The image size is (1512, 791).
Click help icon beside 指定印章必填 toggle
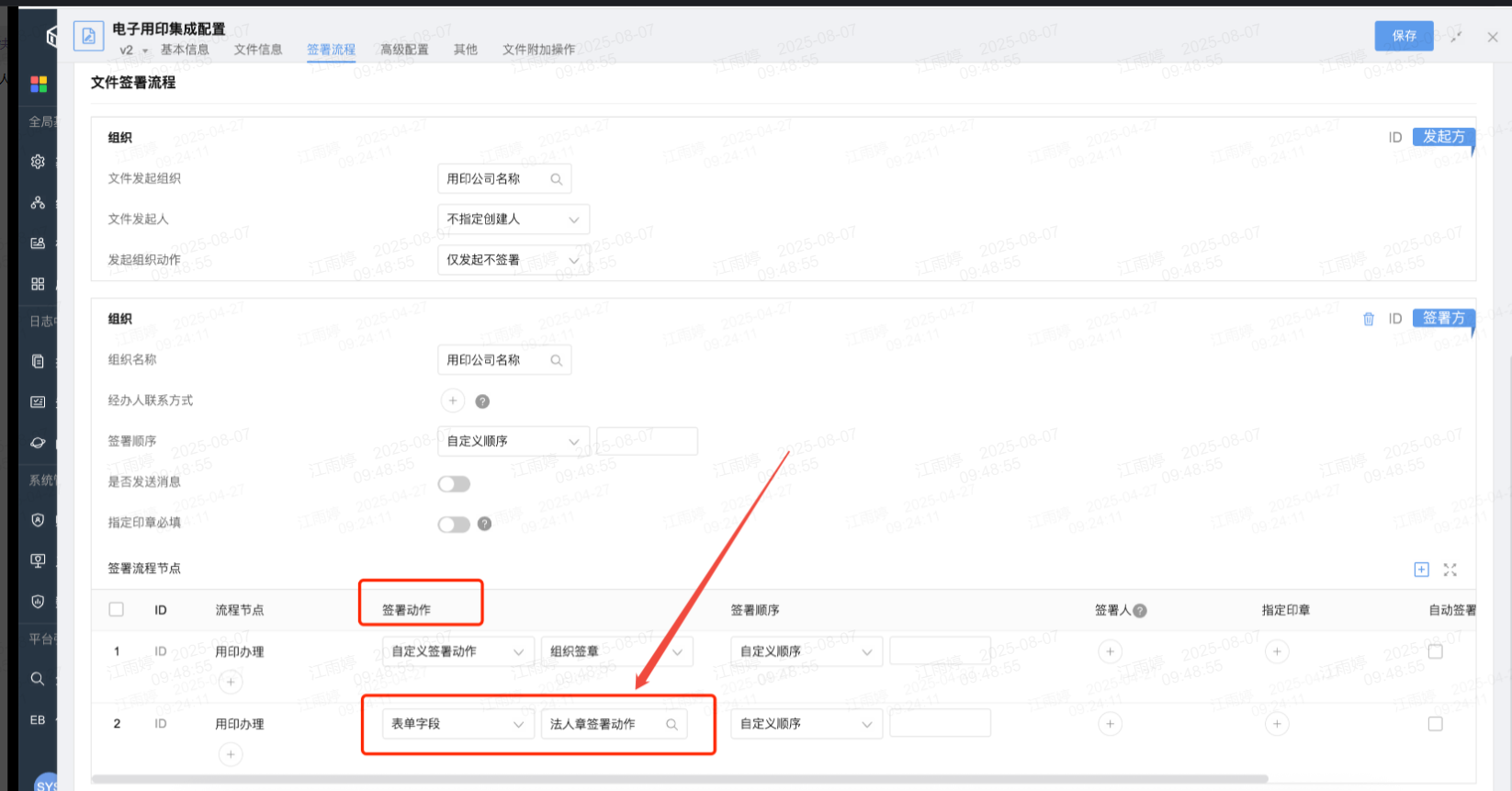pyautogui.click(x=485, y=524)
